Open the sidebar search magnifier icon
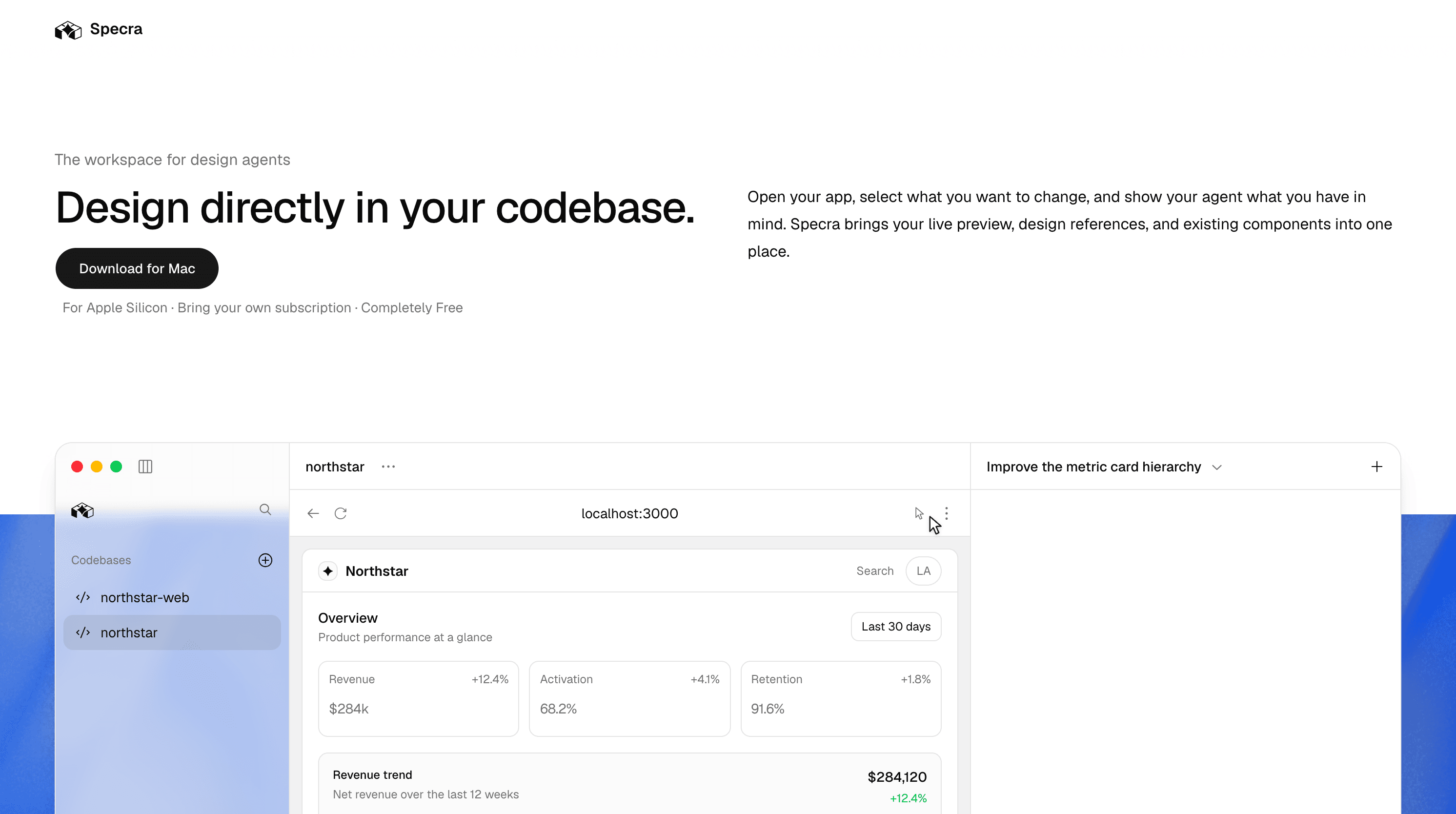 (265, 509)
